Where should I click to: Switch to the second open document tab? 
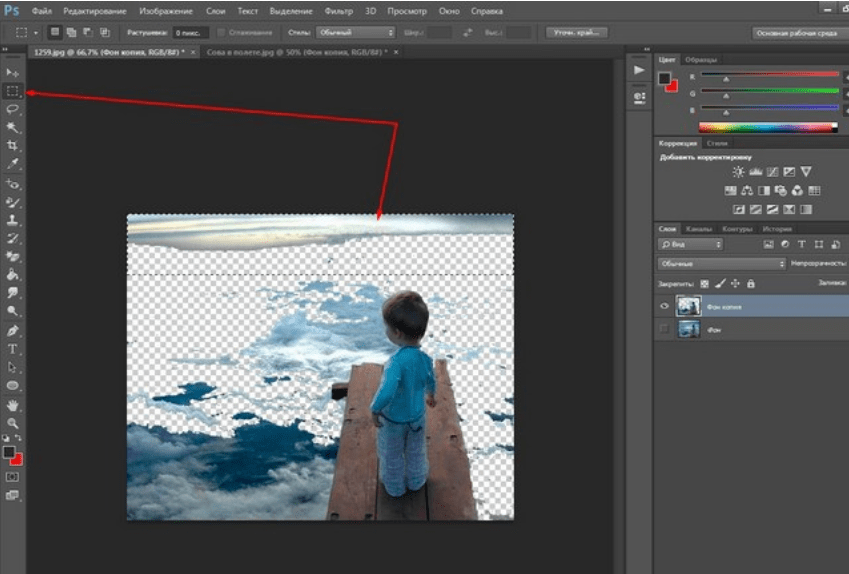[297, 53]
